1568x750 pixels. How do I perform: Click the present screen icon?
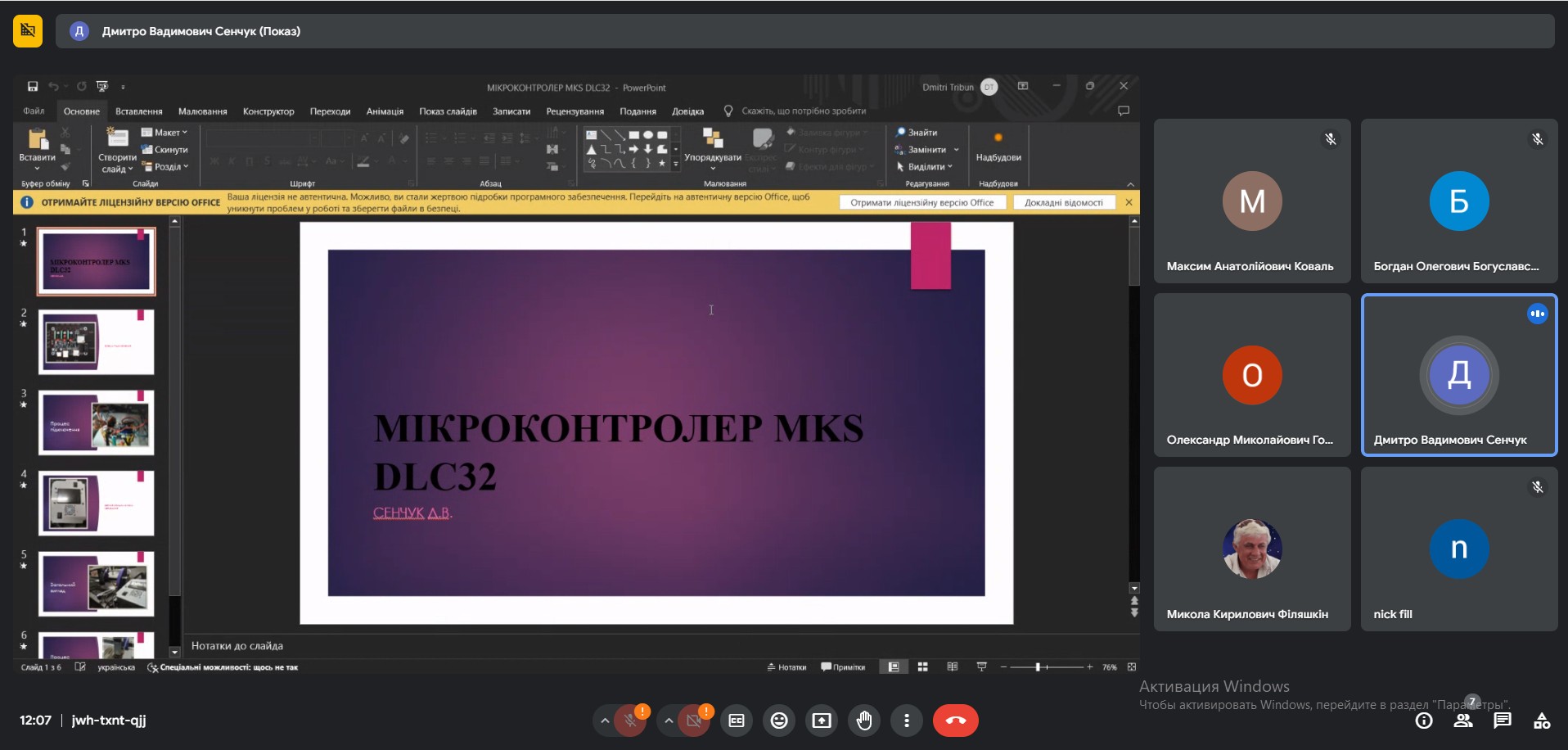coord(821,721)
